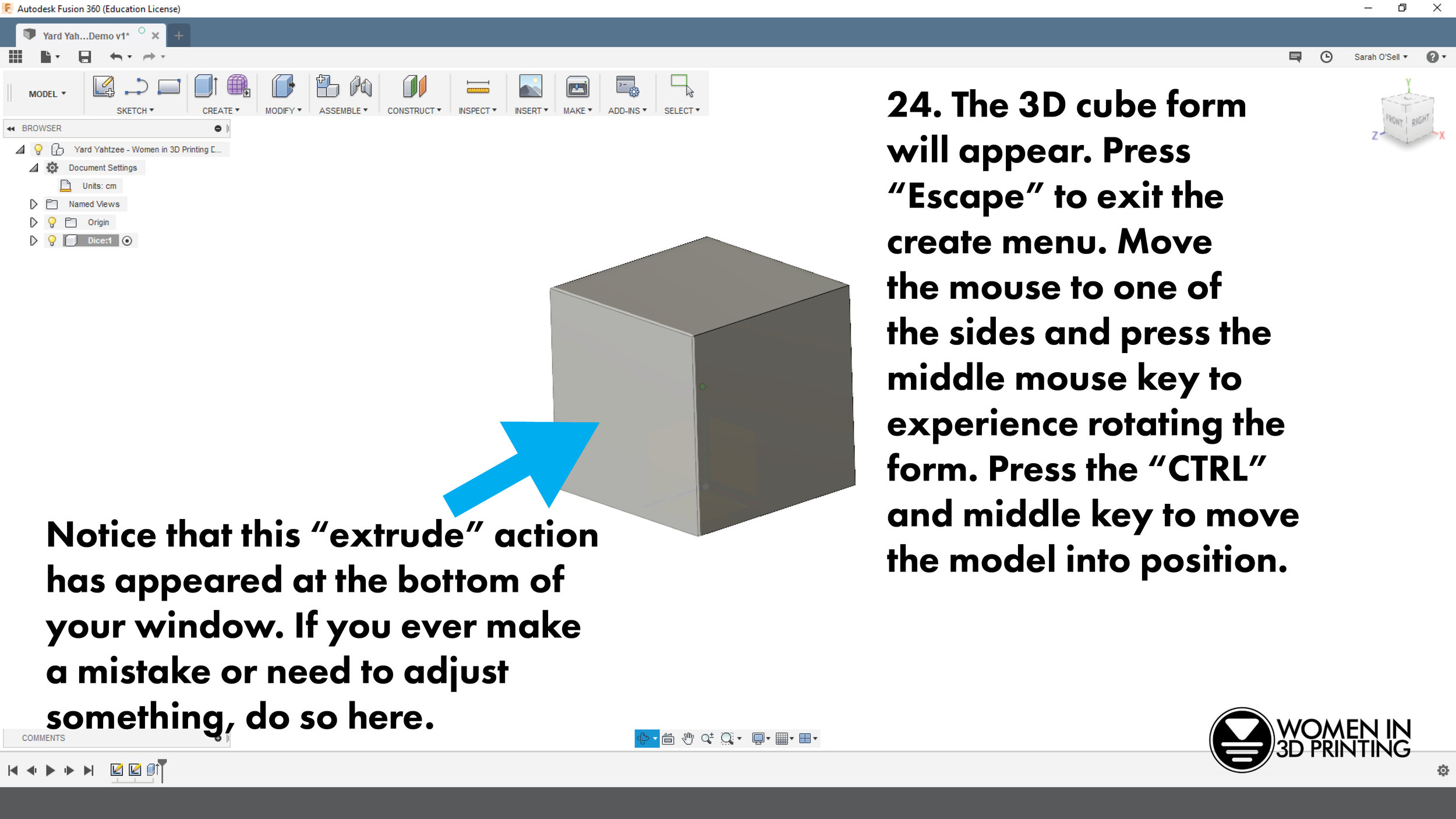The width and height of the screenshot is (1456, 819).
Task: Open the Sarah O'Sell account dropdown
Action: pyautogui.click(x=1381, y=57)
